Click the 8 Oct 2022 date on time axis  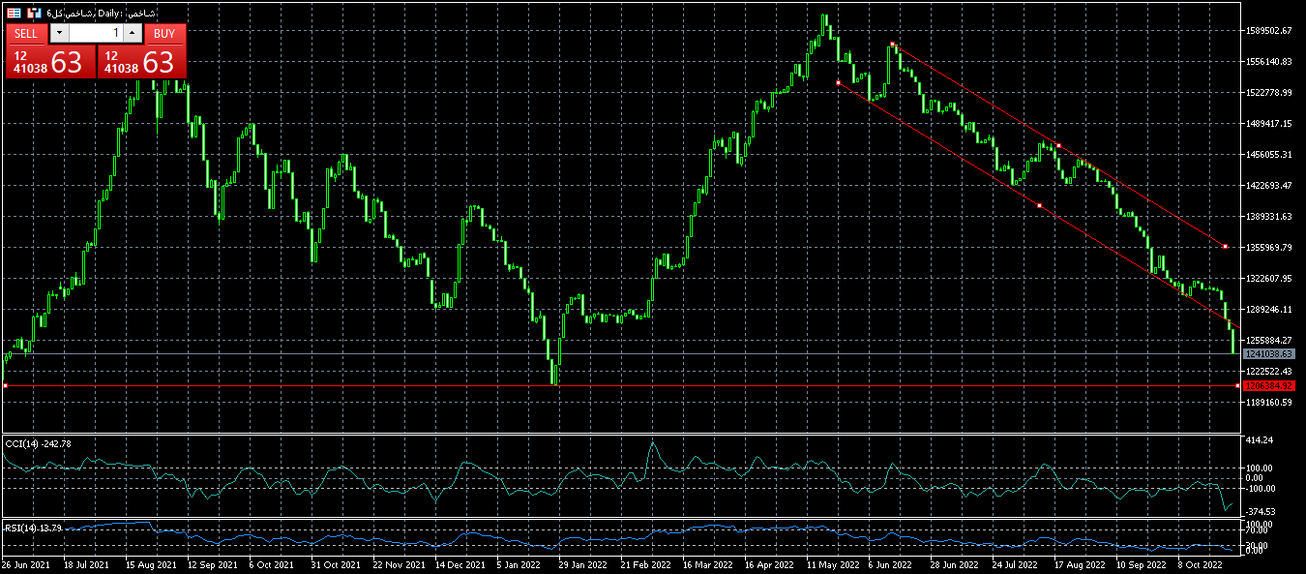coord(1200,565)
